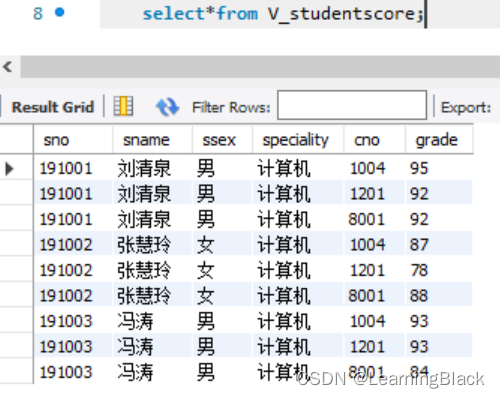Image resolution: width=500 pixels, height=398 pixels.
Task: Click the horizontal scrollbar track under the editor
Action: 260,67
